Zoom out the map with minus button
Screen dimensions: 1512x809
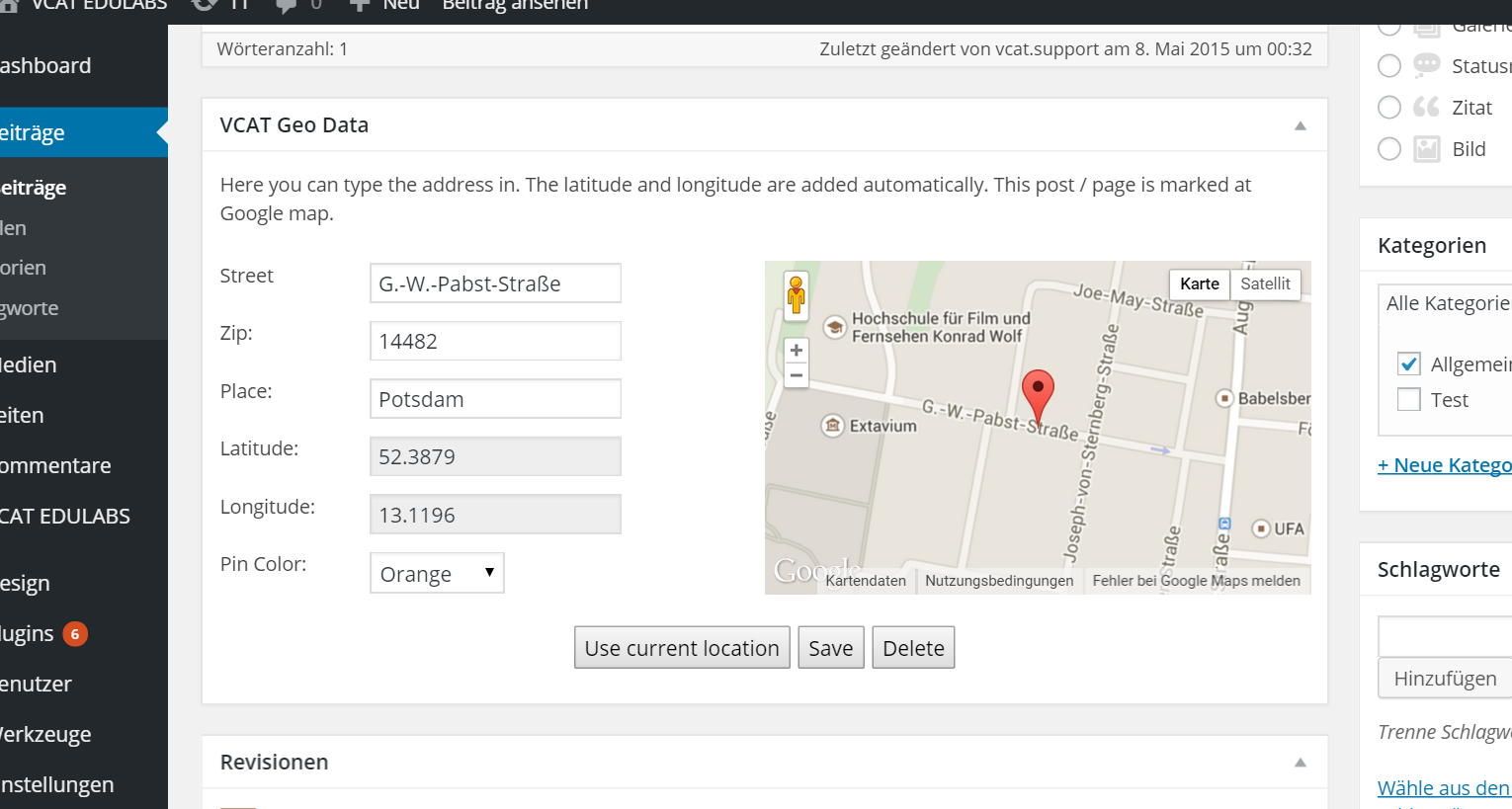pyautogui.click(x=797, y=376)
